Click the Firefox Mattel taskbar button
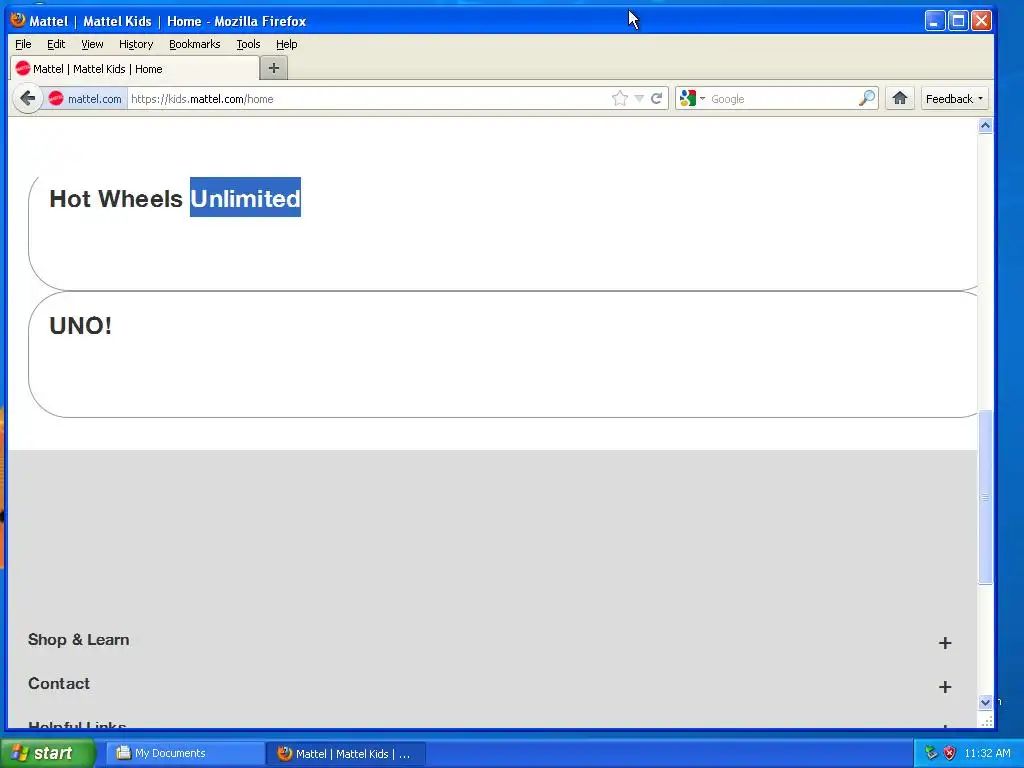Viewport: 1024px width, 768px height. coord(346,754)
